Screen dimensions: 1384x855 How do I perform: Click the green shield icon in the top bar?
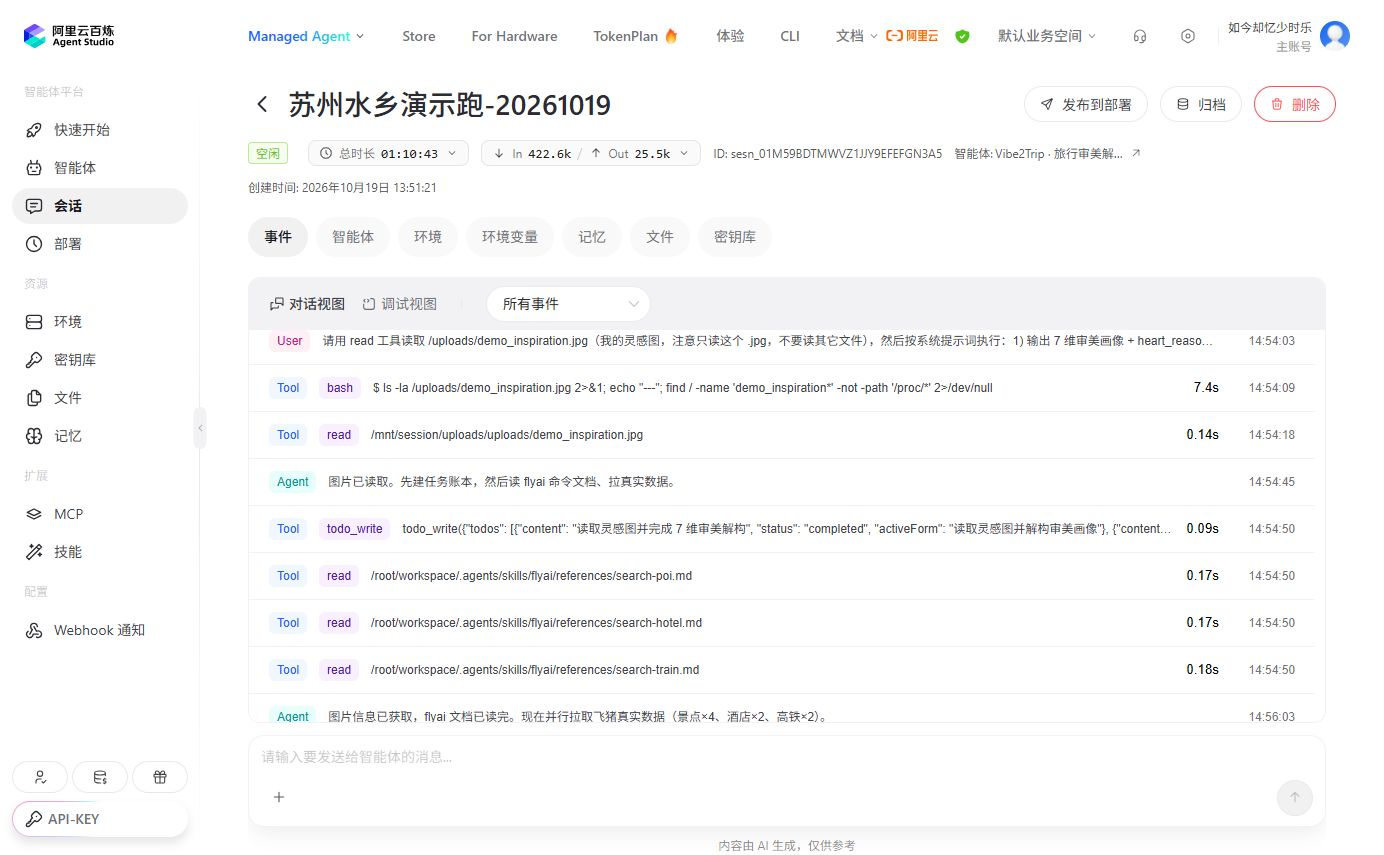[962, 36]
